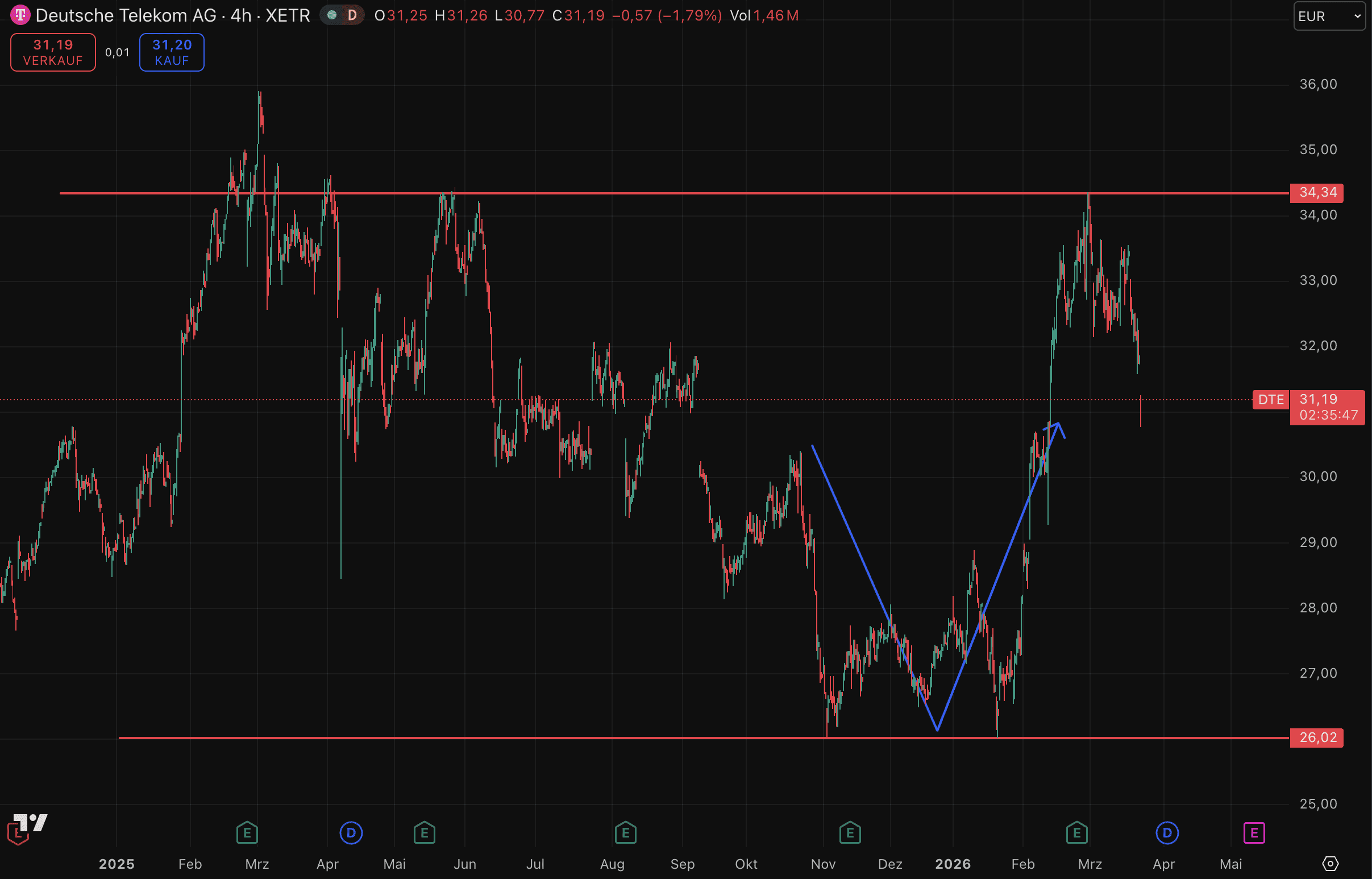Open the April 2025 dividend marker

351,833
